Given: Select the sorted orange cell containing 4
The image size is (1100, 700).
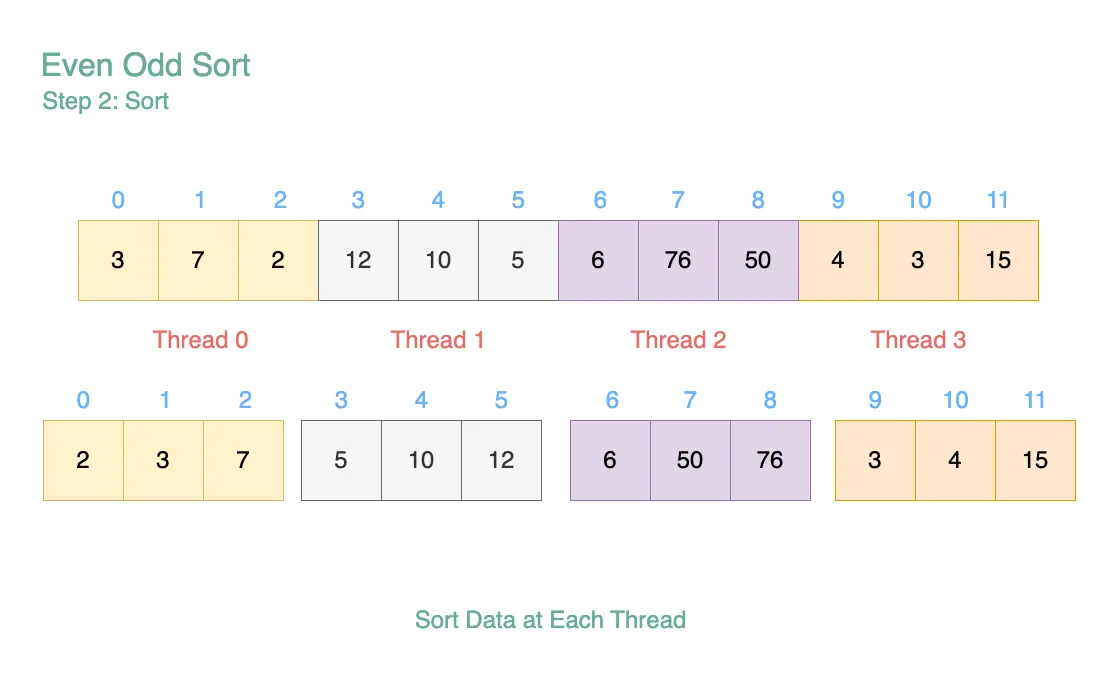Looking at the screenshot, I should pyautogui.click(x=955, y=461).
